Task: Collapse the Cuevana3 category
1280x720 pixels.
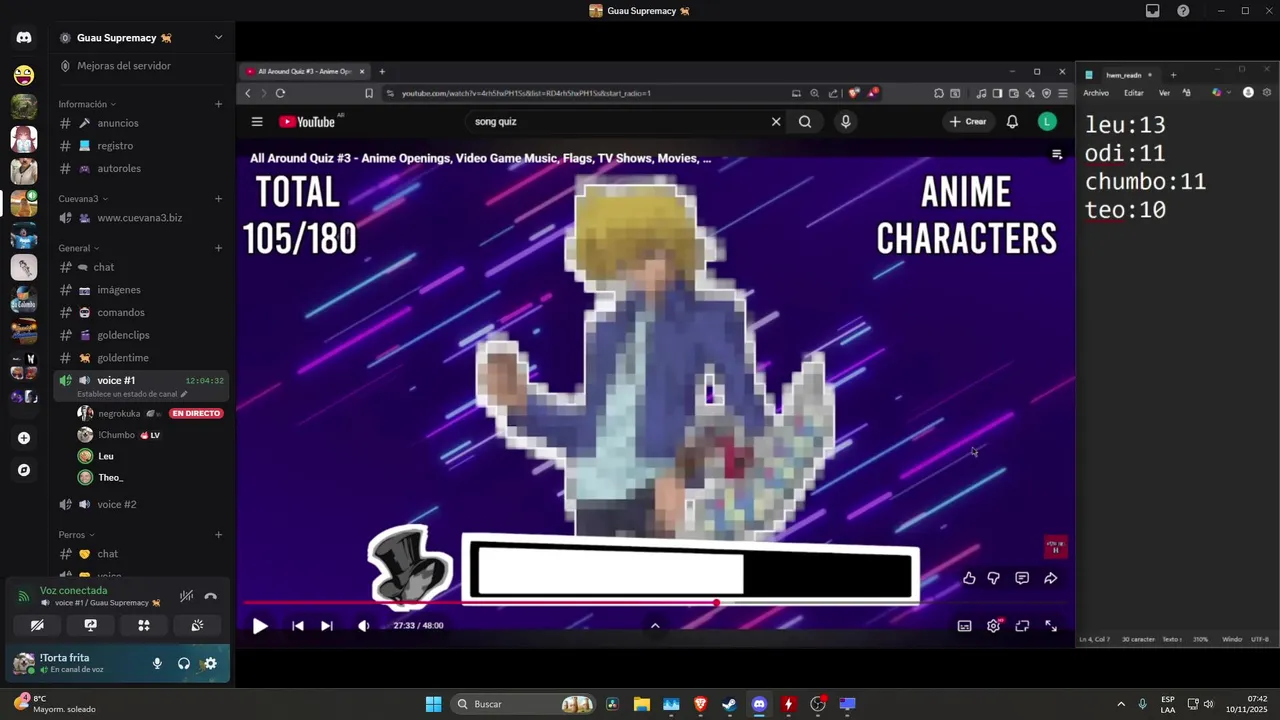Action: click(84, 198)
